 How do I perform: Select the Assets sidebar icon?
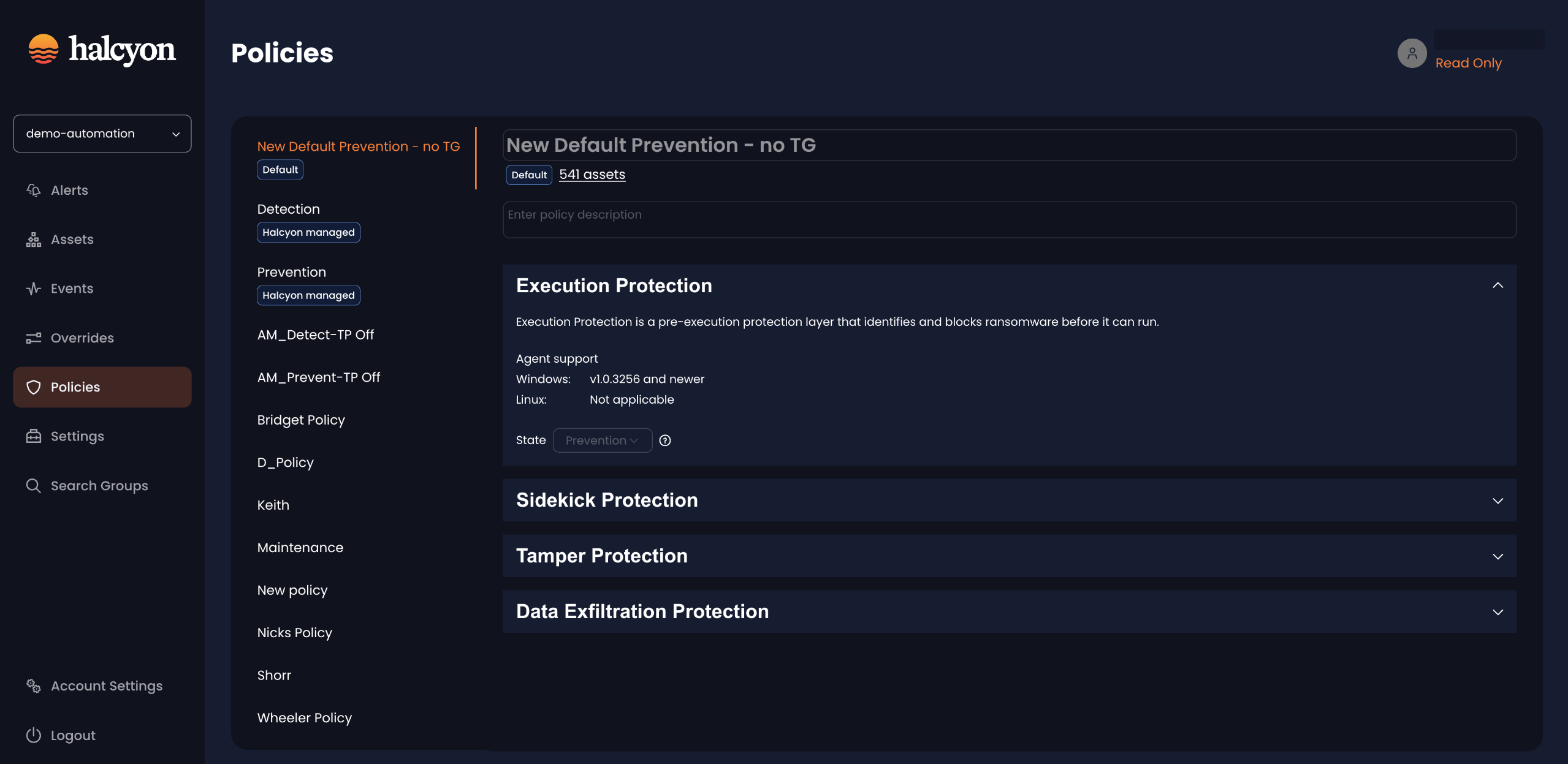tap(34, 239)
